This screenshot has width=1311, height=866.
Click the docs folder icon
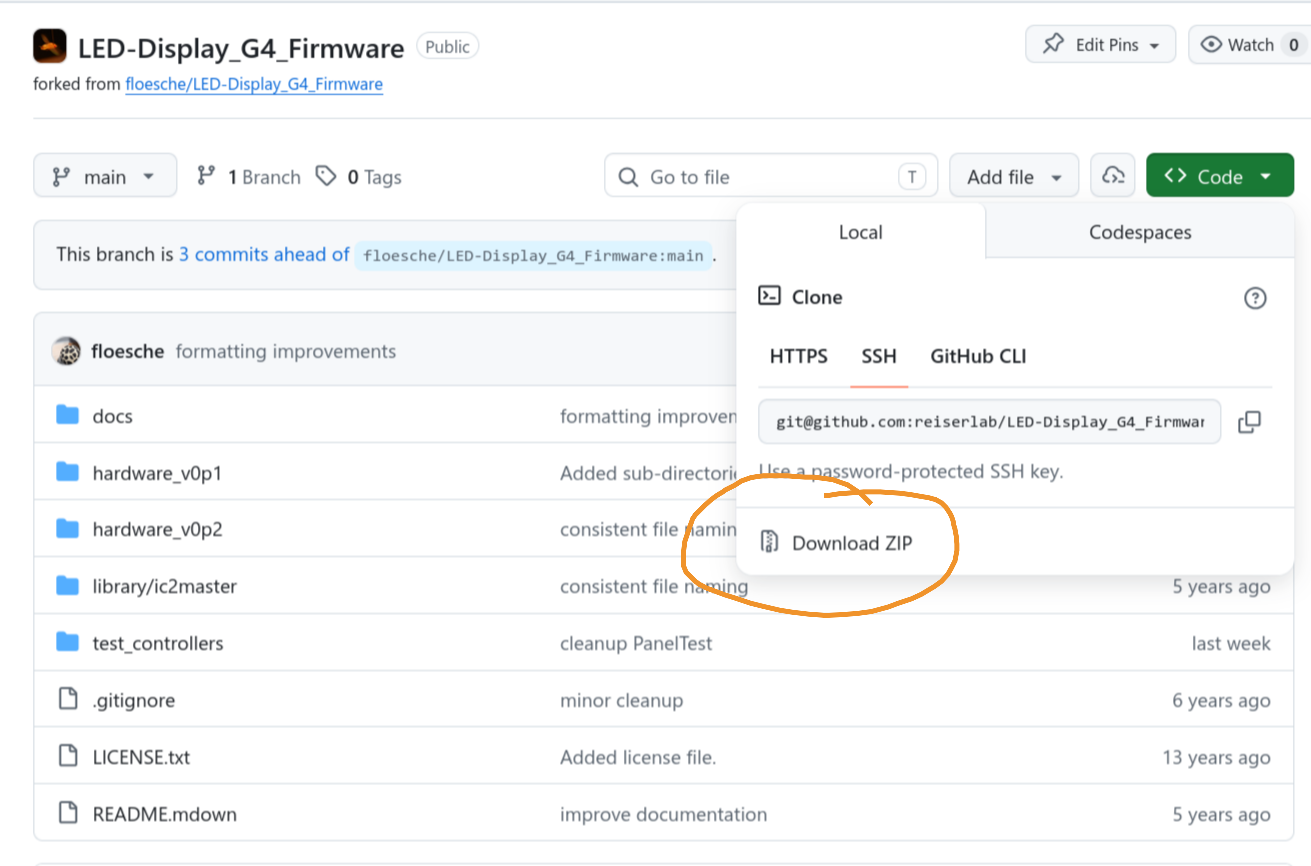[x=67, y=415]
